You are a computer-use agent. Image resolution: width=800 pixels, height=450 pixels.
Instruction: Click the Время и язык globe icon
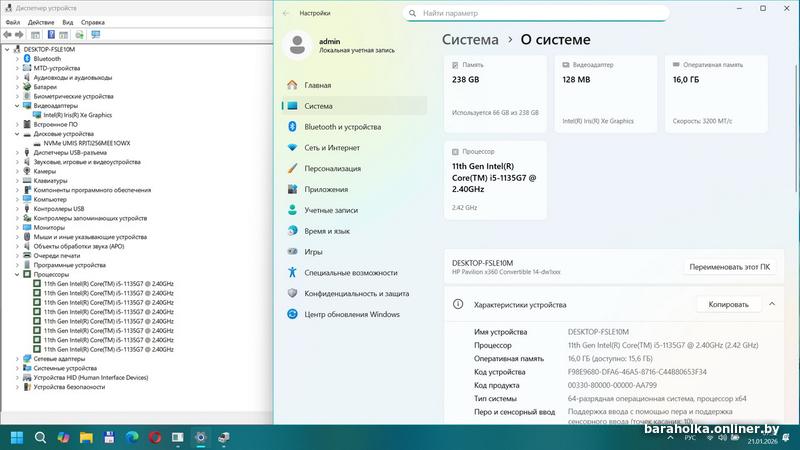click(292, 231)
